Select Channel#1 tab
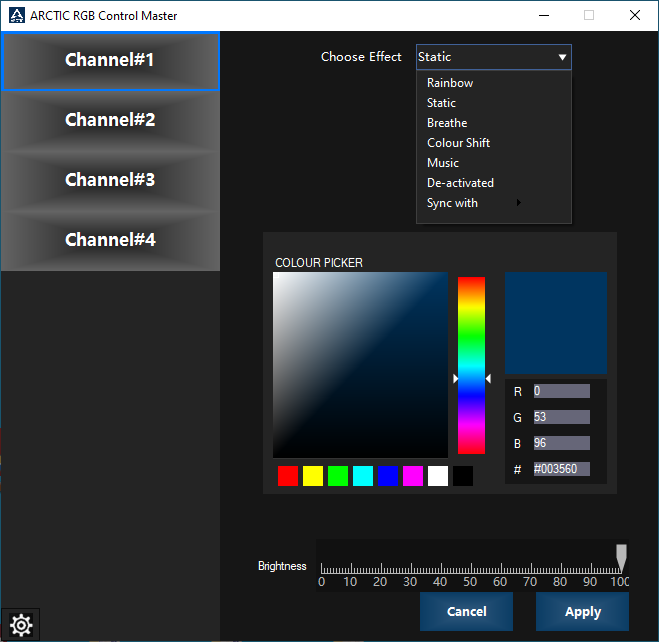 coord(110,61)
